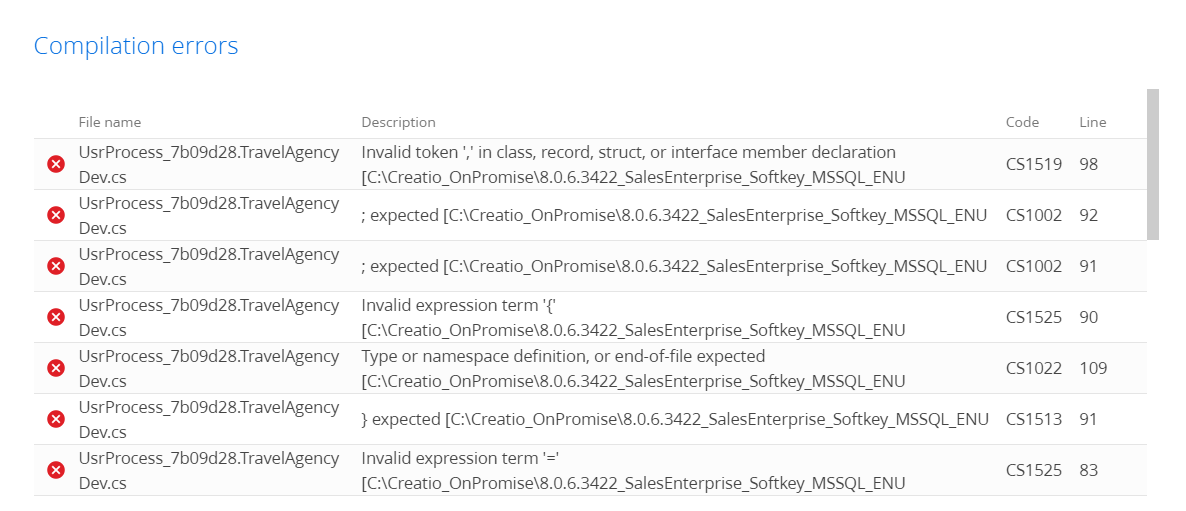Select the "} expected" error description
This screenshot has height=511, width=1186.
[x=674, y=419]
